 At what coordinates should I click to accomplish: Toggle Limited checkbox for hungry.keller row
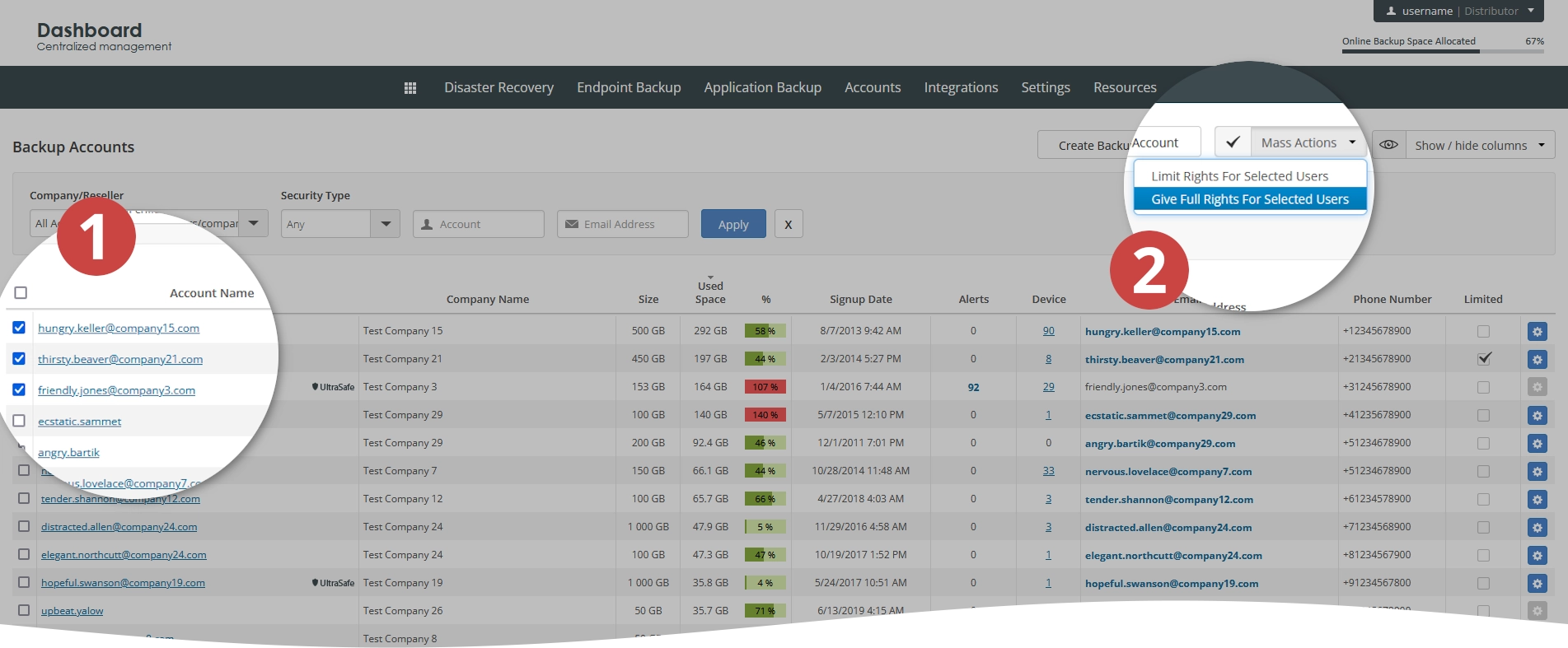click(1483, 331)
